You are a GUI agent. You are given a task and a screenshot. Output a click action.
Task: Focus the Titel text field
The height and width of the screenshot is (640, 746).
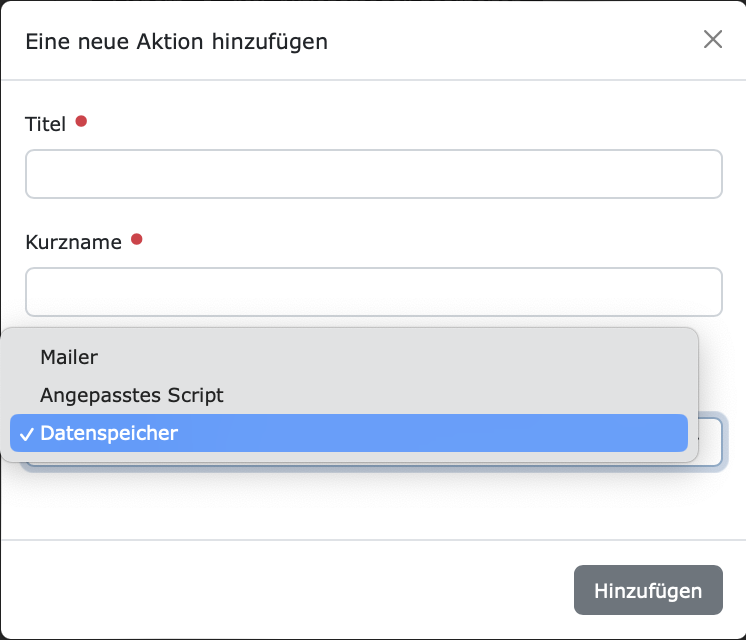coord(374,174)
